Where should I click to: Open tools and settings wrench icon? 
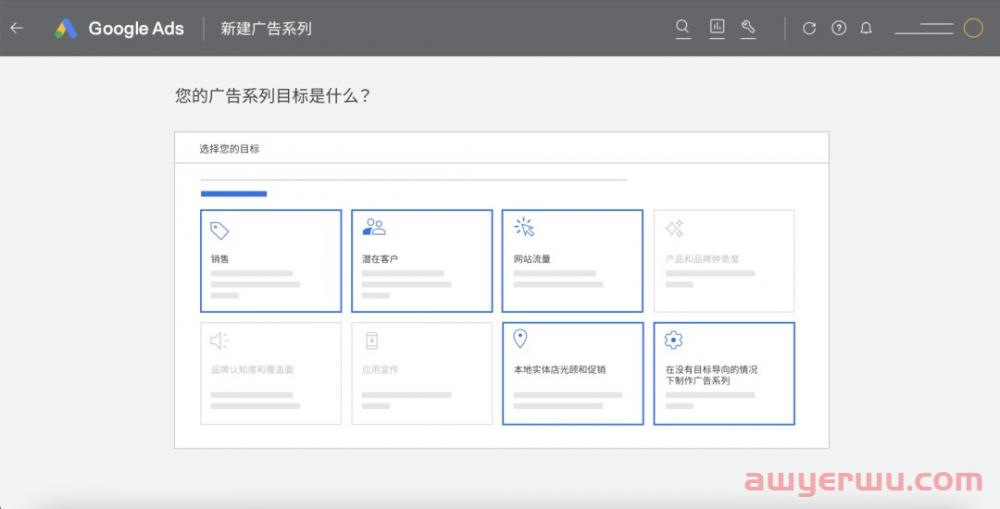pyautogui.click(x=748, y=28)
